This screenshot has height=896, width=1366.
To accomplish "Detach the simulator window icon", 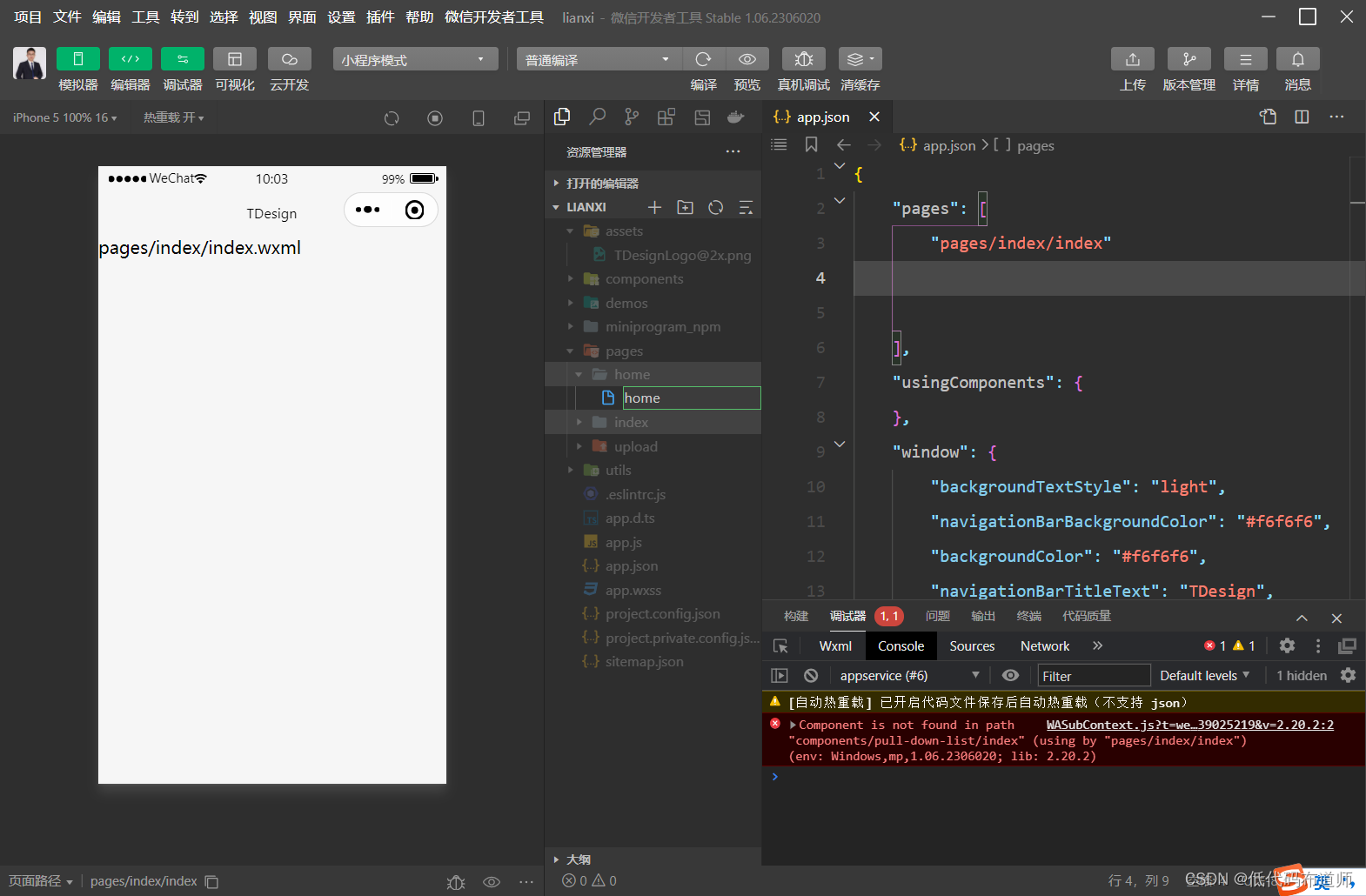I will click(x=522, y=118).
